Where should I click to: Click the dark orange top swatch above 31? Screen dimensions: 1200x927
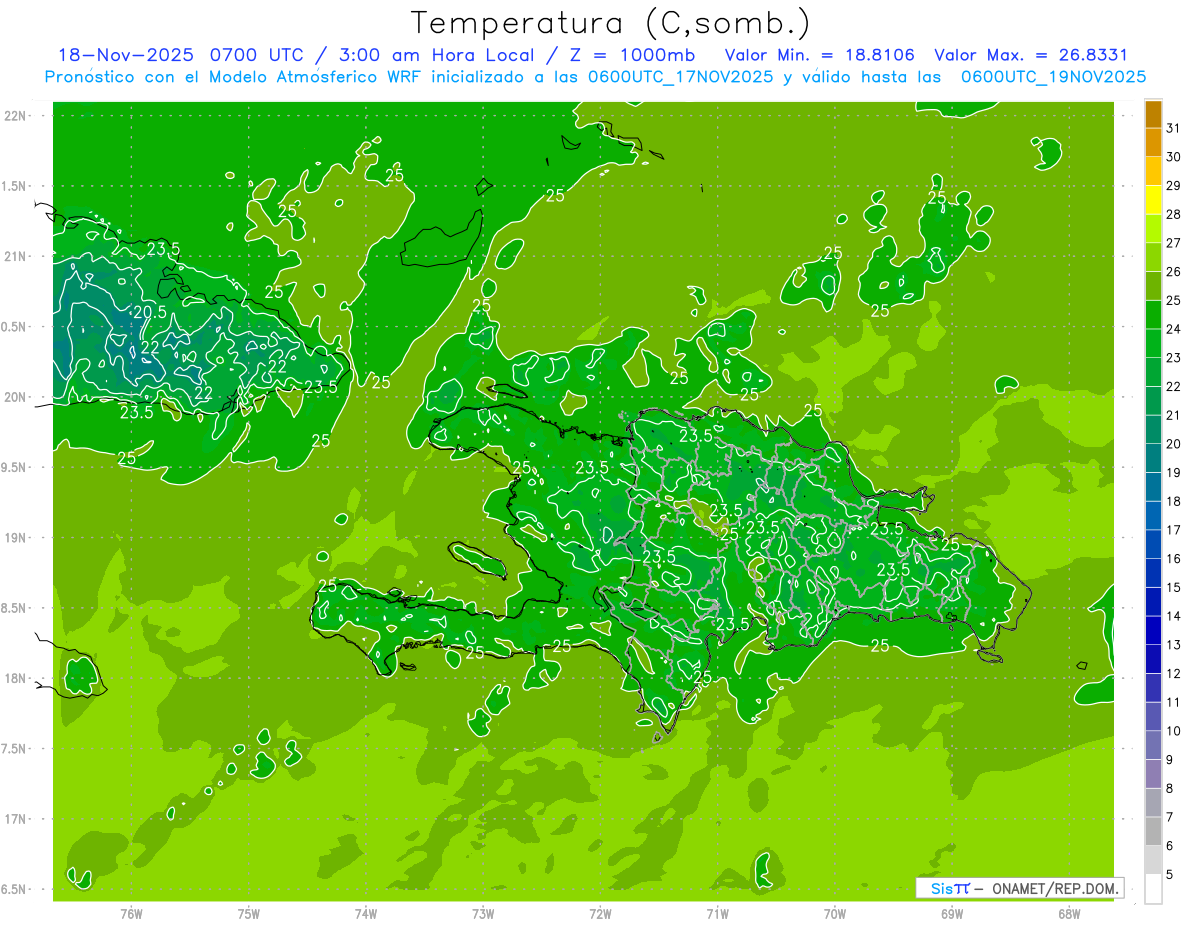tap(1153, 114)
